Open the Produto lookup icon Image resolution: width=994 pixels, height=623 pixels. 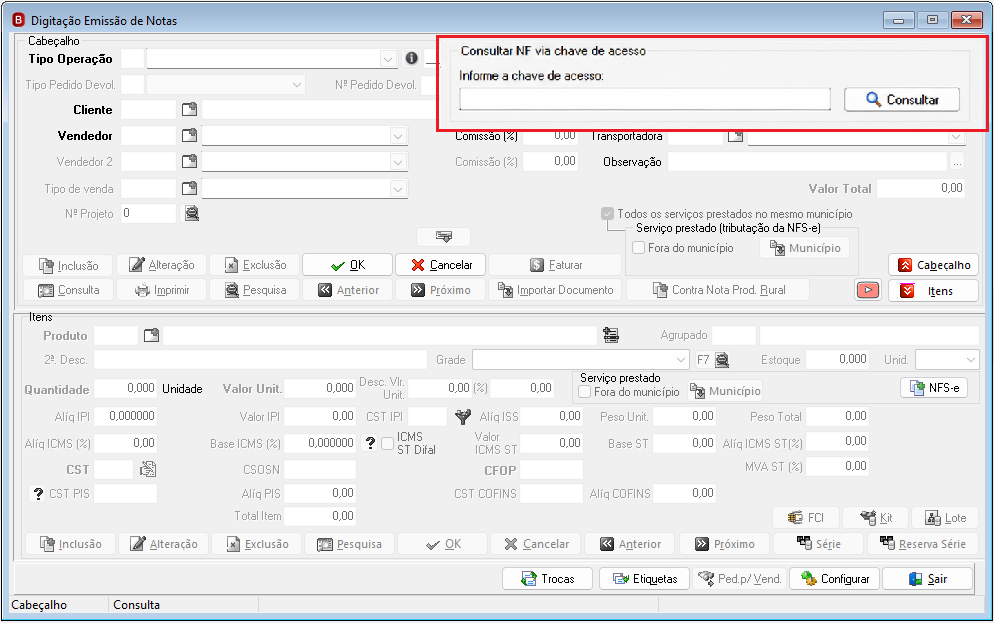[151, 335]
